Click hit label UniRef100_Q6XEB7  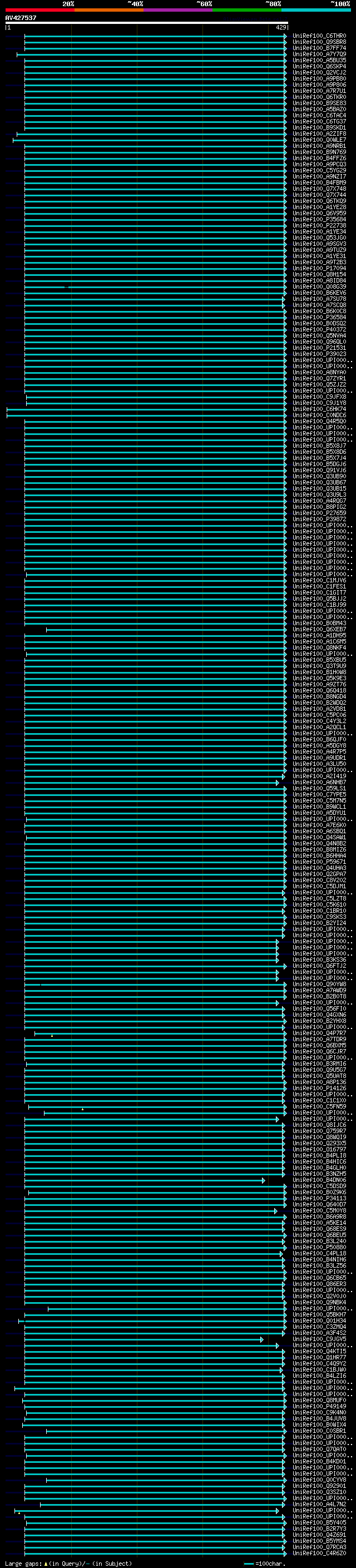319,630
